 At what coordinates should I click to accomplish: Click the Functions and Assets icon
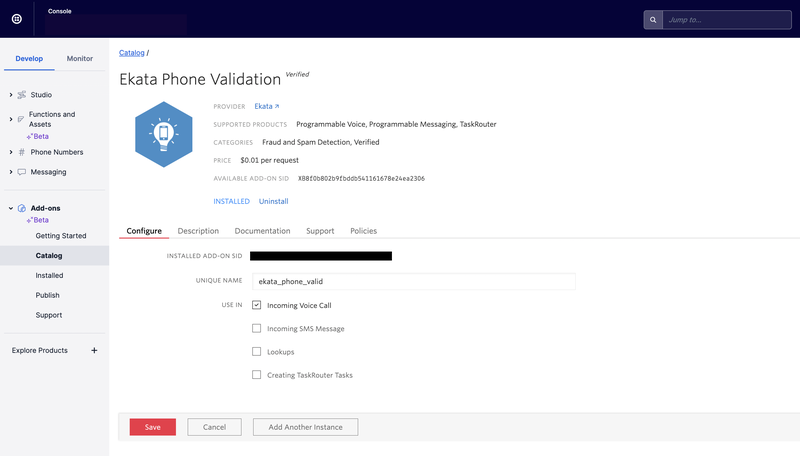pos(21,119)
